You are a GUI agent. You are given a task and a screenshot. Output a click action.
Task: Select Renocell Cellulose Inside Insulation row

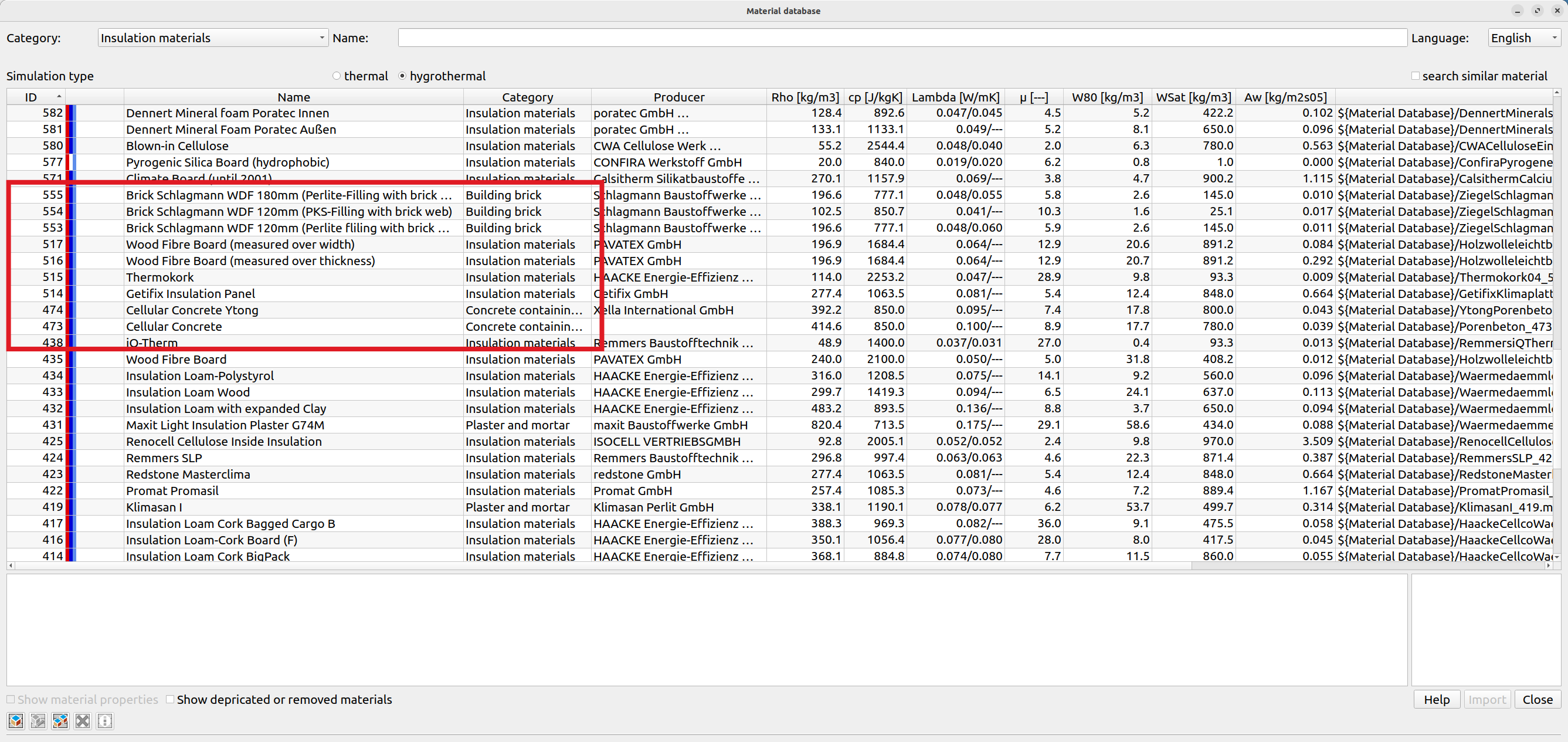click(779, 441)
